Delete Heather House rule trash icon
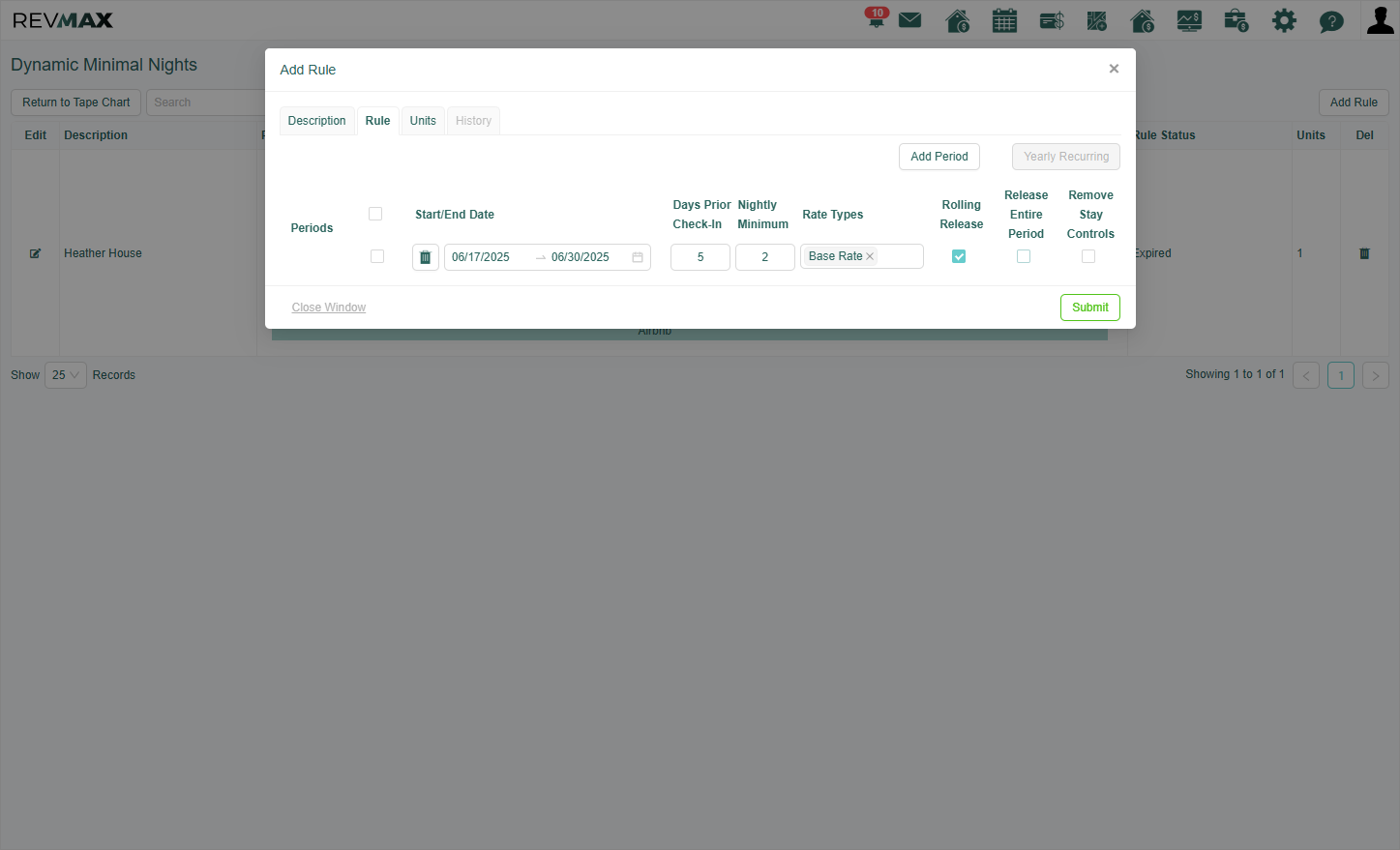Image resolution: width=1400 pixels, height=850 pixels. point(1364,253)
